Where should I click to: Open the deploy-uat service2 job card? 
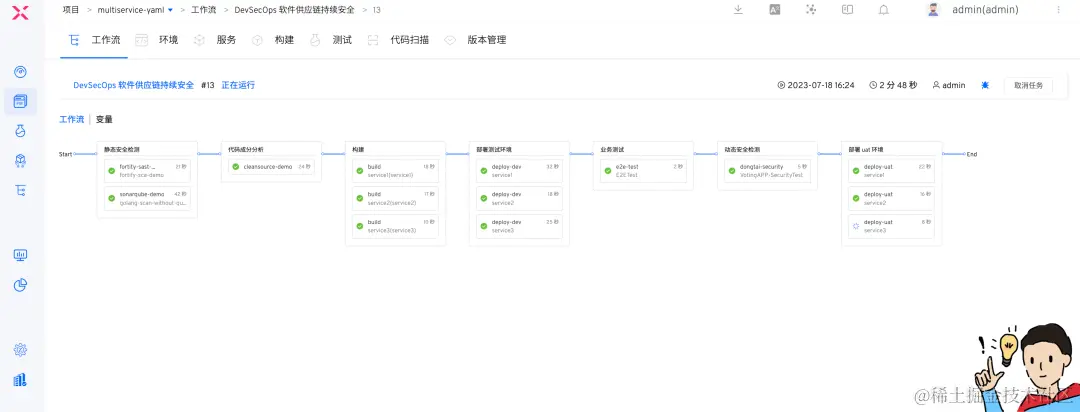891,198
